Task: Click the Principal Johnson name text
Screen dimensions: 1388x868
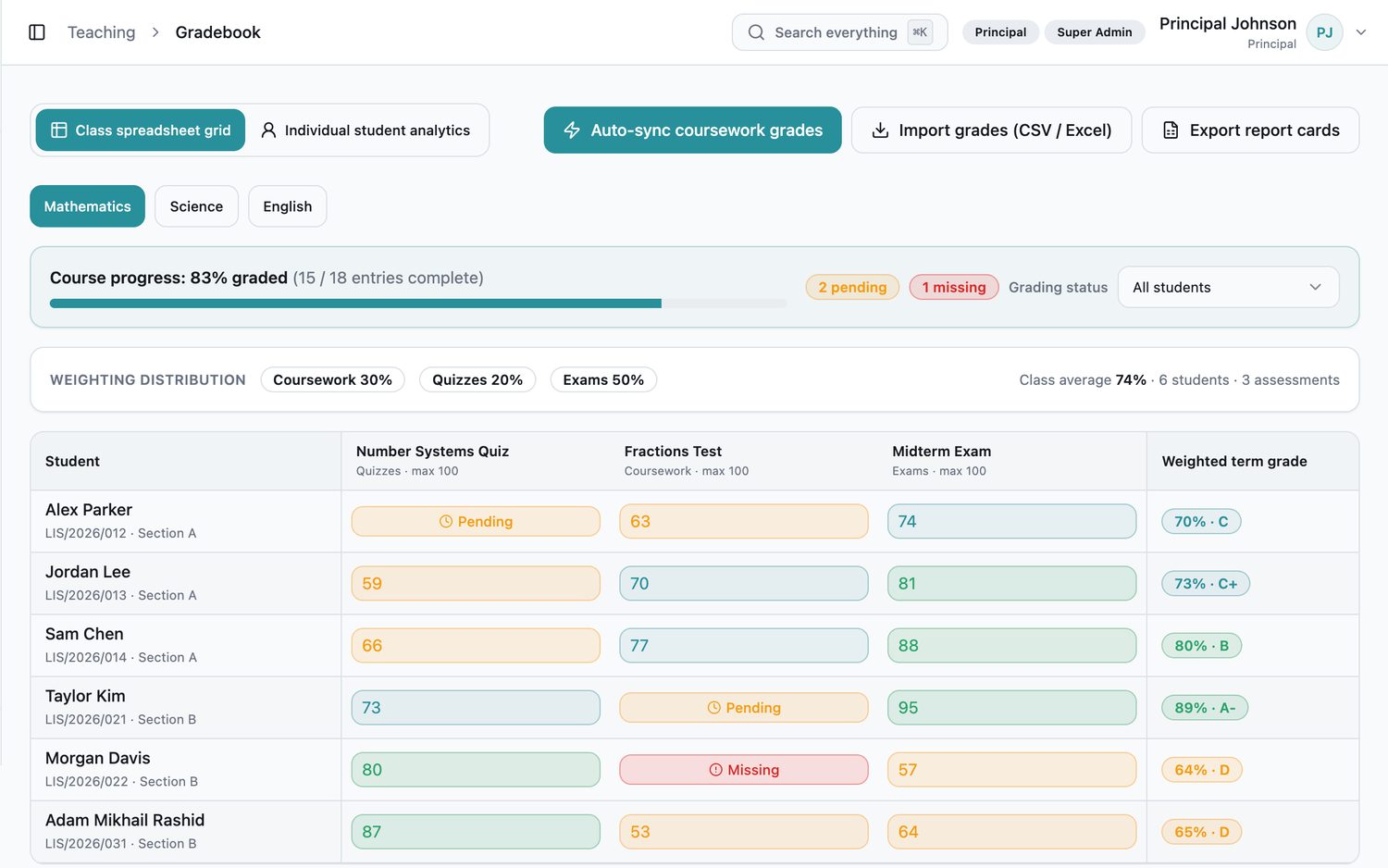Action: tap(1227, 23)
